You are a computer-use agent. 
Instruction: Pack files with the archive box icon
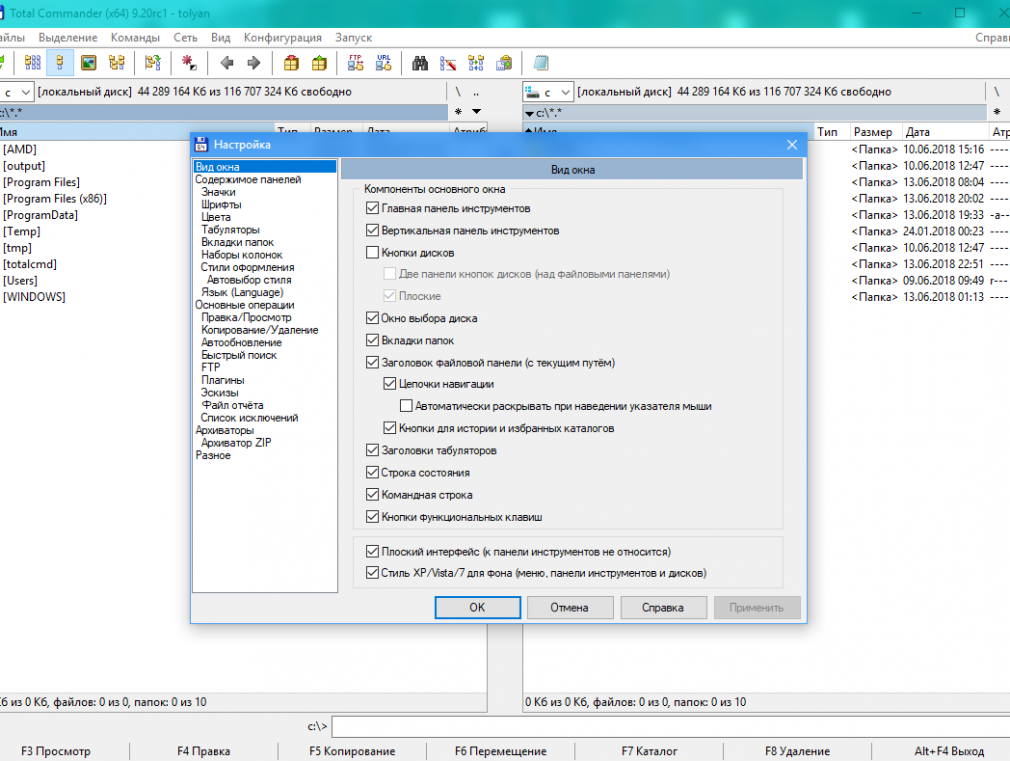click(291, 63)
